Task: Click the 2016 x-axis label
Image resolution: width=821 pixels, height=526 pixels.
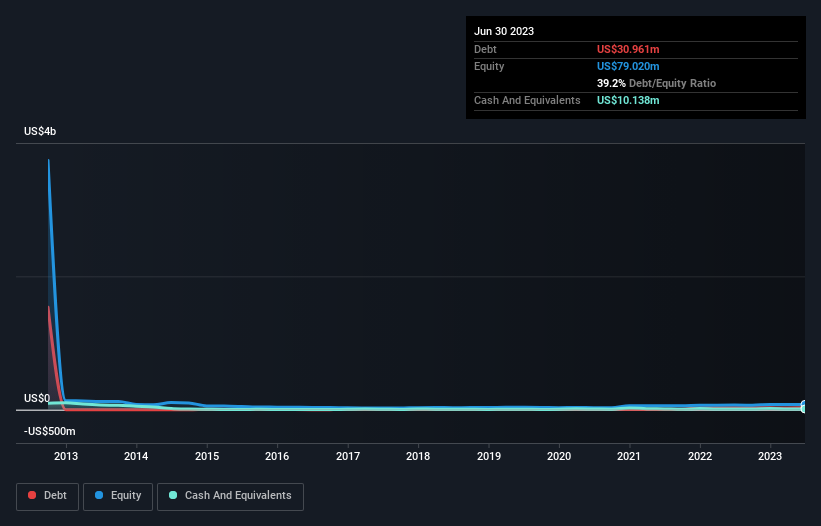Action: click(x=277, y=456)
